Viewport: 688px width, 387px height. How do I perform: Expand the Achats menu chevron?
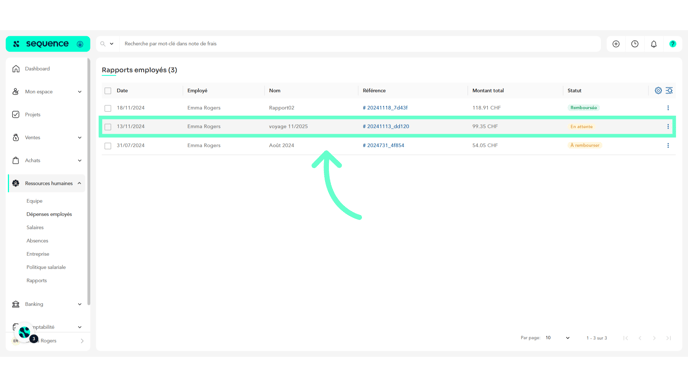[79, 160]
